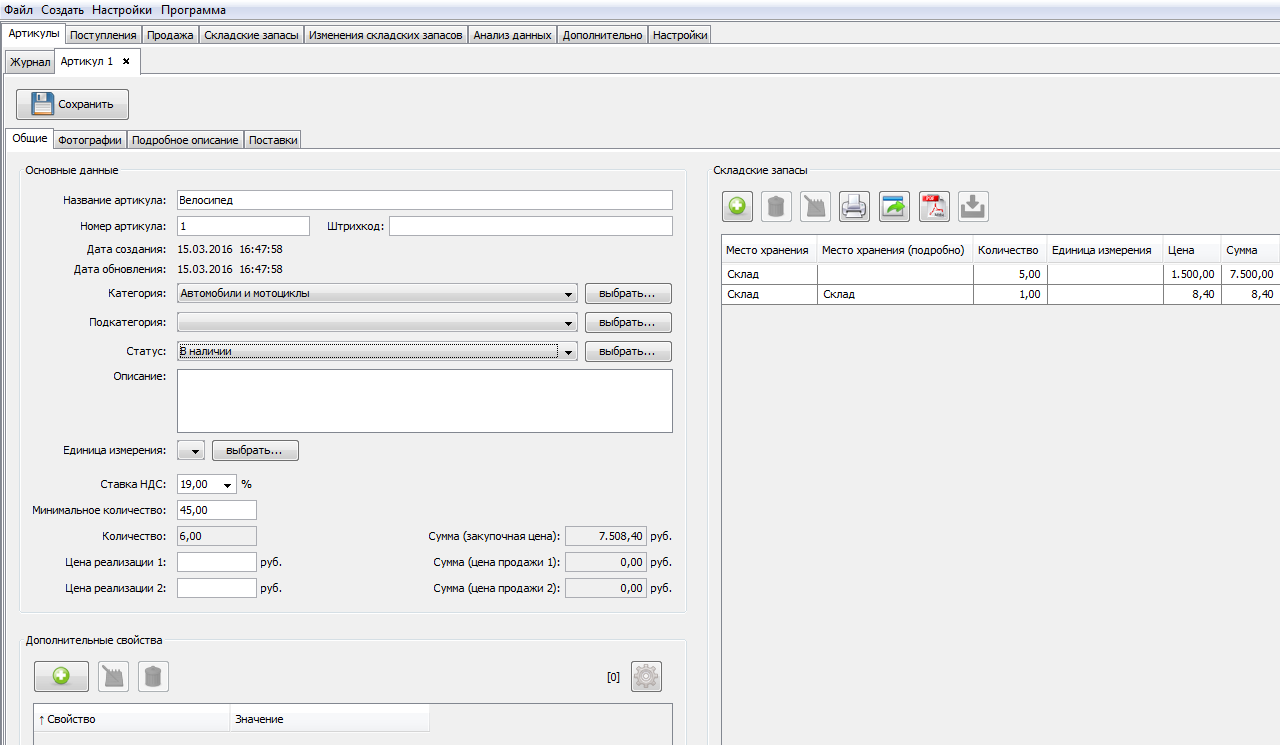This screenshot has height=745, width=1280.
Task: Click the download tray icon in stock toolbar
Action: [x=974, y=207]
